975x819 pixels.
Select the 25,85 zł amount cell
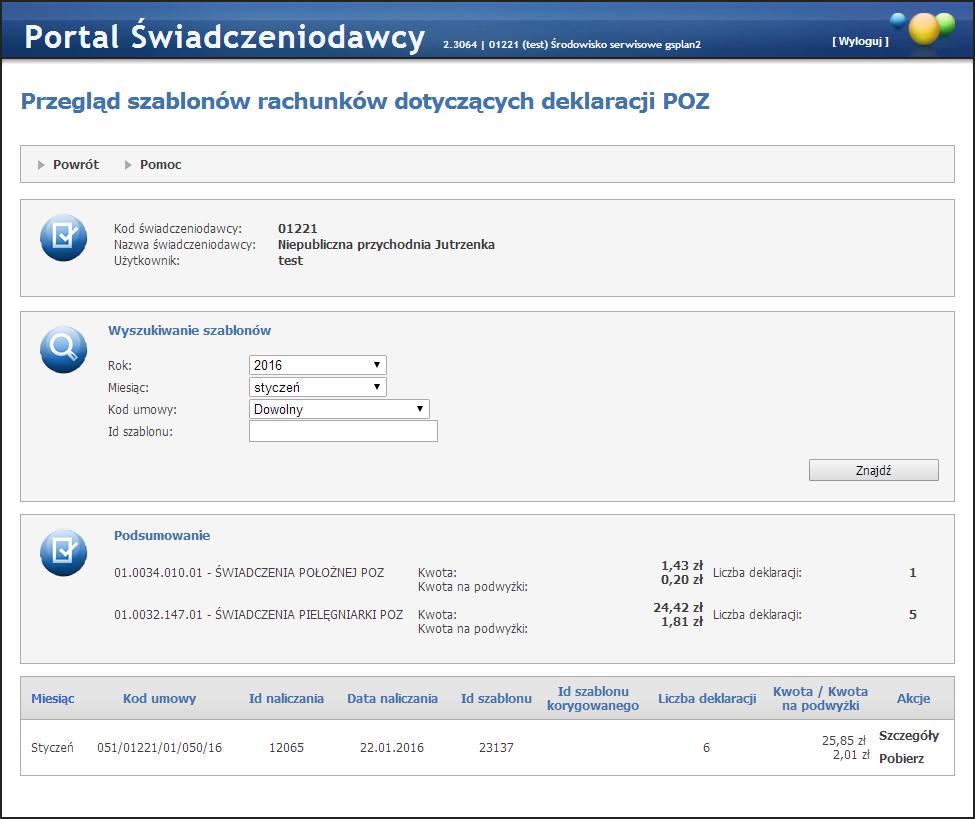point(844,741)
